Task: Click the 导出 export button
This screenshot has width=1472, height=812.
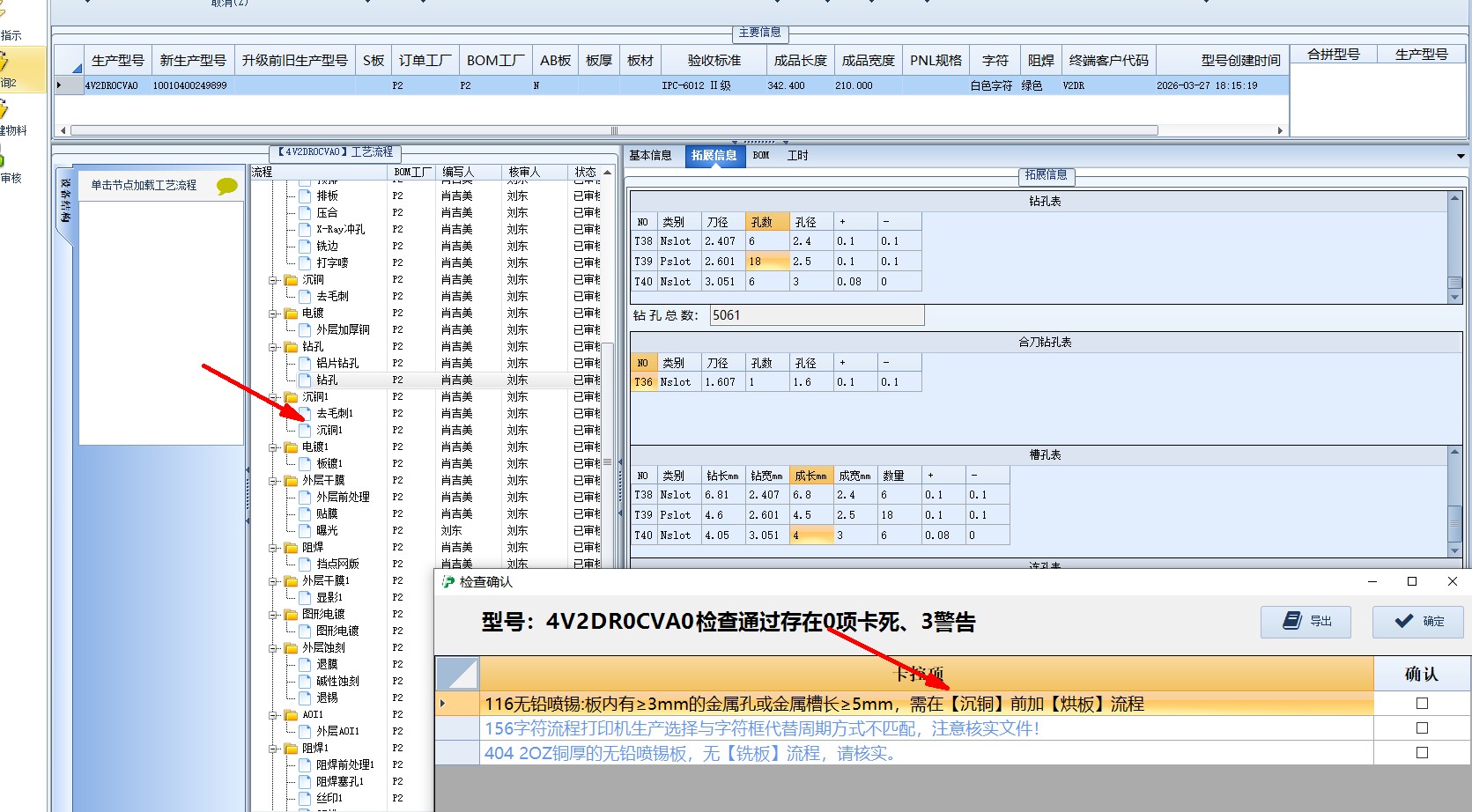Action: tap(1306, 622)
